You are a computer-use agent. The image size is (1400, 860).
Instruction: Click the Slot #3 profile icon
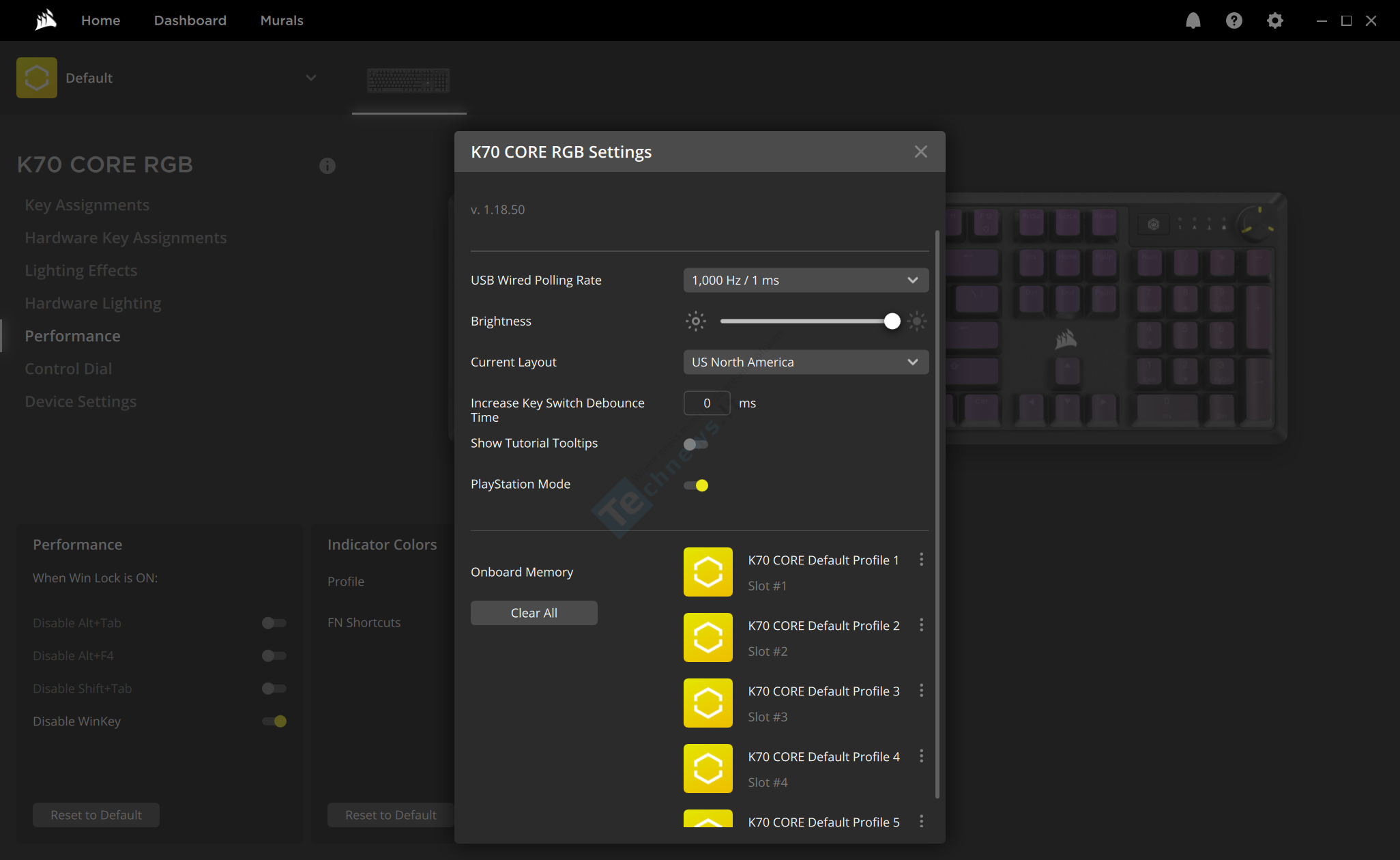(x=708, y=703)
